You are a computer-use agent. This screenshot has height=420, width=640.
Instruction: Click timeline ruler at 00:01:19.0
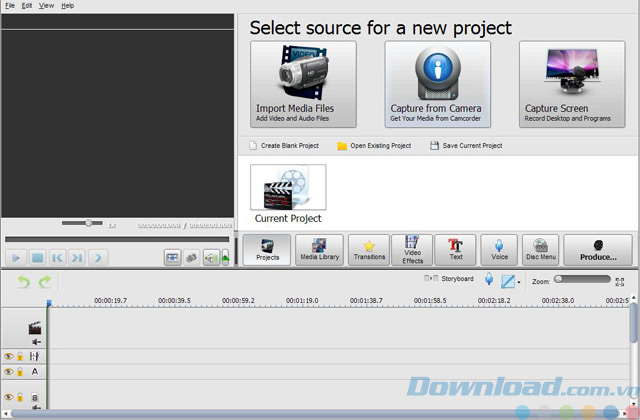(302, 301)
